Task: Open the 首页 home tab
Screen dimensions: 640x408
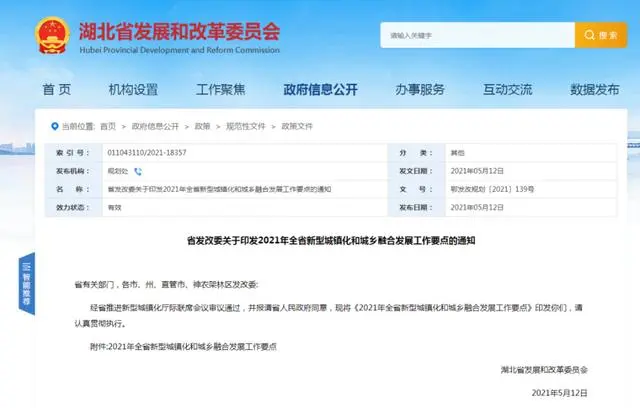Action: (x=57, y=89)
